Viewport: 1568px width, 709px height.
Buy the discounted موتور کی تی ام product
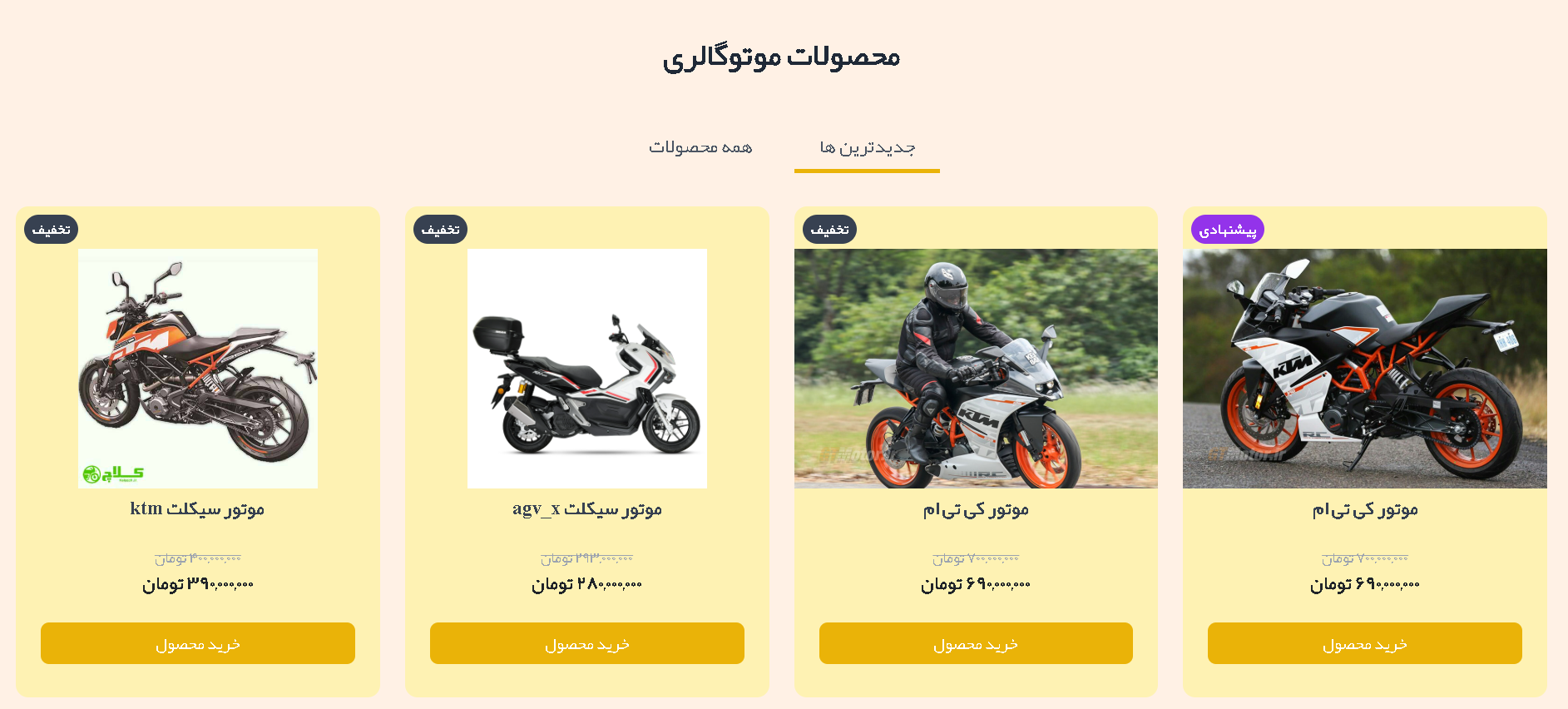point(976,643)
